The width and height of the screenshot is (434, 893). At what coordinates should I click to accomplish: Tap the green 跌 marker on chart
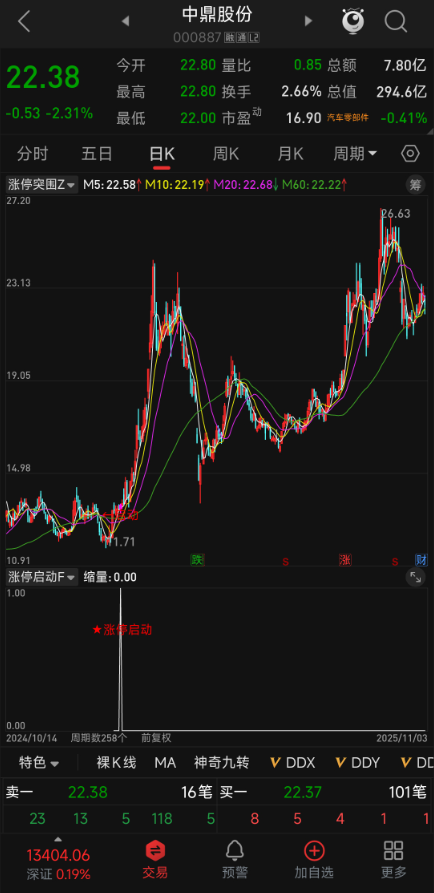(x=197, y=560)
